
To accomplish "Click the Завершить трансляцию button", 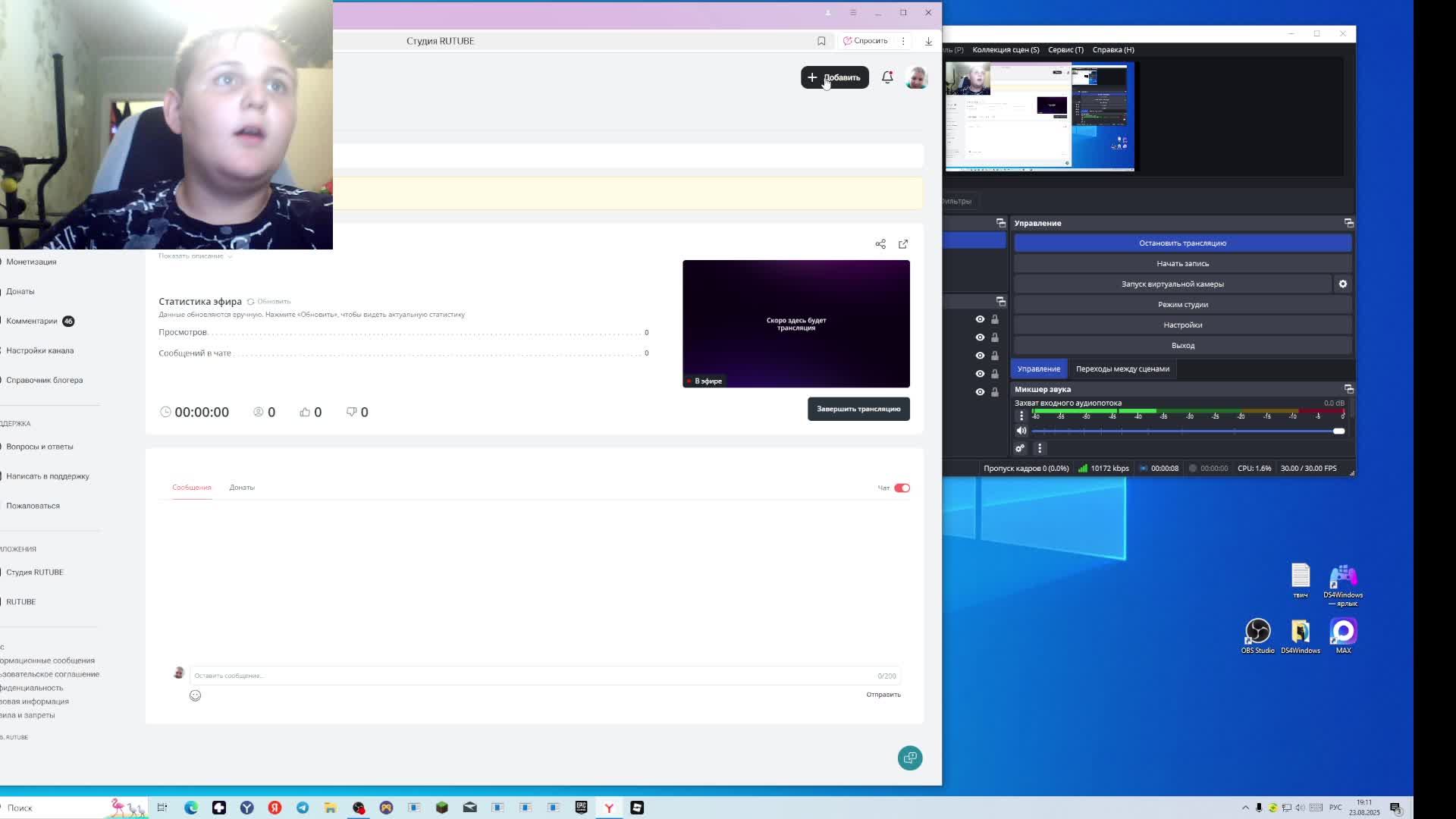I will [858, 409].
